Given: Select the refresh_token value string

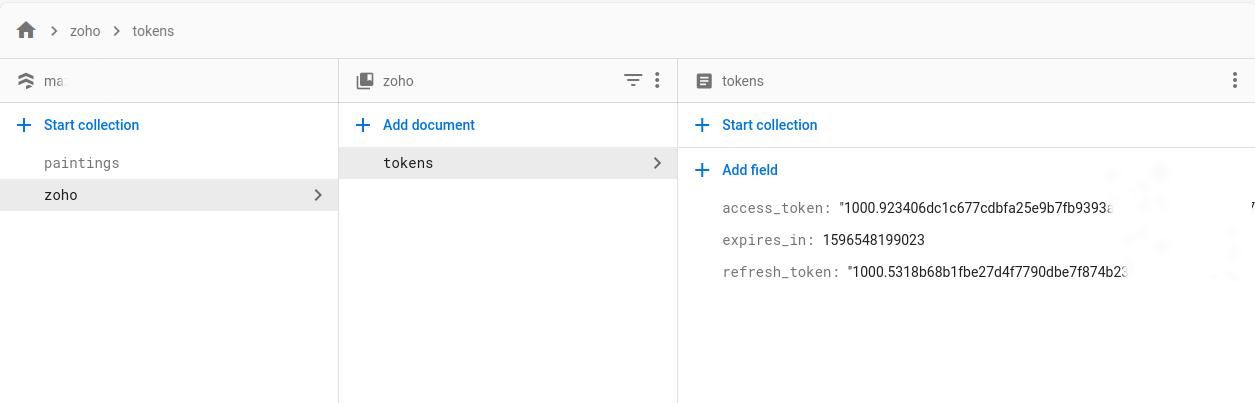Looking at the screenshot, I should (987, 272).
